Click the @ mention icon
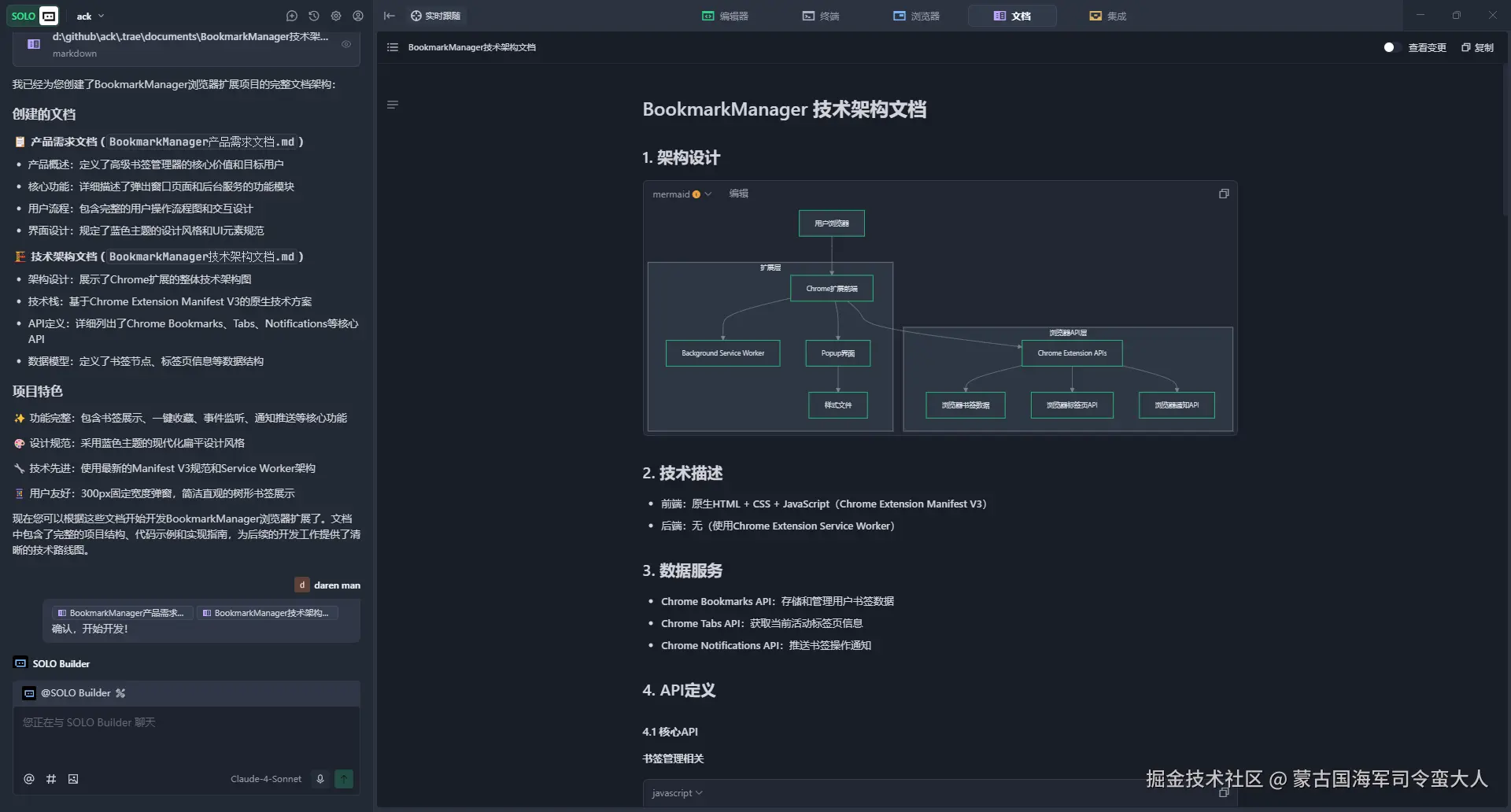1511x812 pixels. click(29, 779)
